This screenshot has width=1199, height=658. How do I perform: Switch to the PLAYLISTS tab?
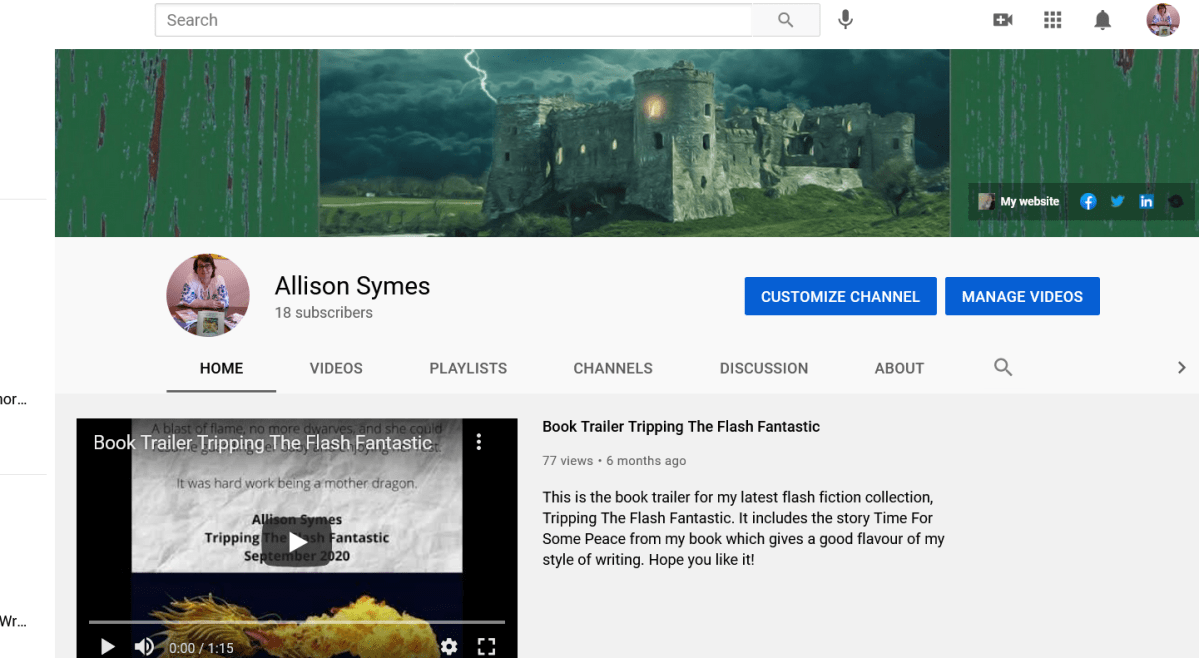point(468,368)
